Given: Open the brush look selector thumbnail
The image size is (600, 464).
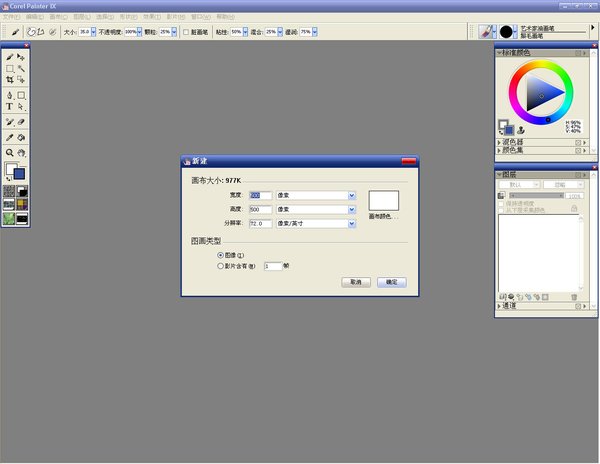Looking at the screenshot, I should click(x=22, y=218).
